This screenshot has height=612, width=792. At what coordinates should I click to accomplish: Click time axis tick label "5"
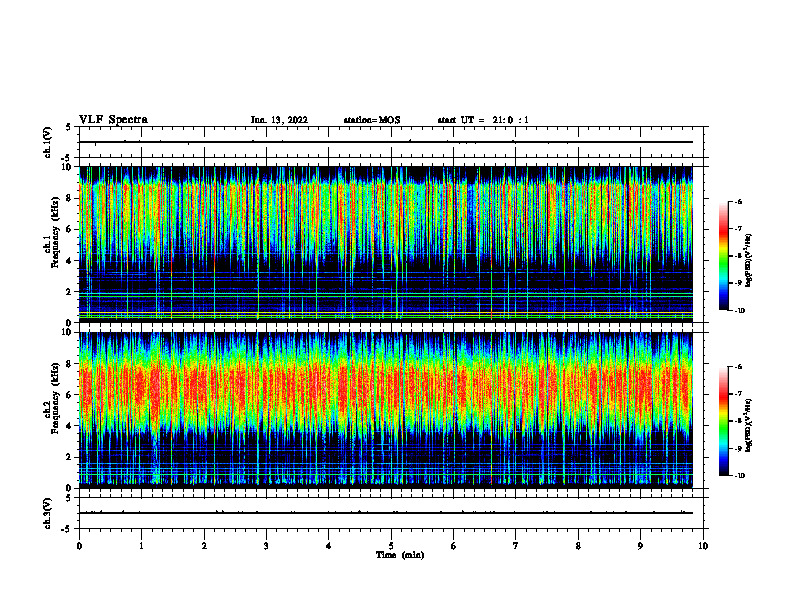(391, 546)
